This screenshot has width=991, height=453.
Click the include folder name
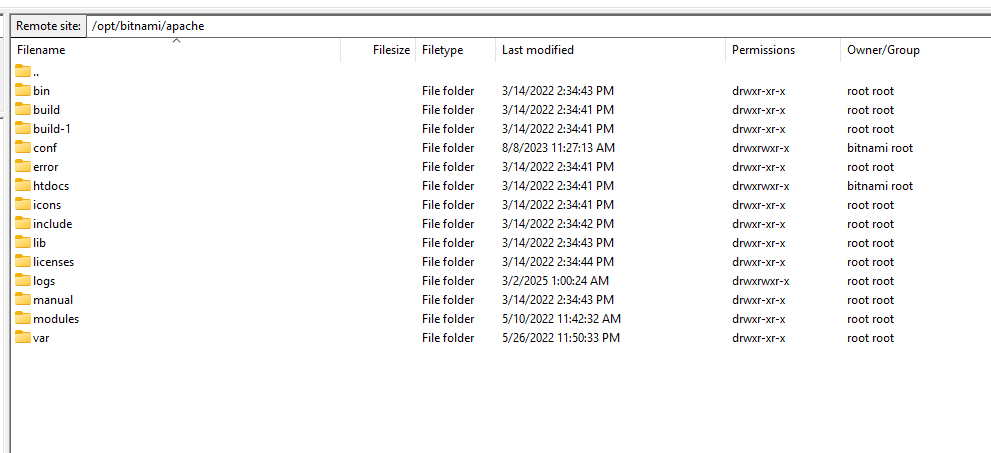53,224
